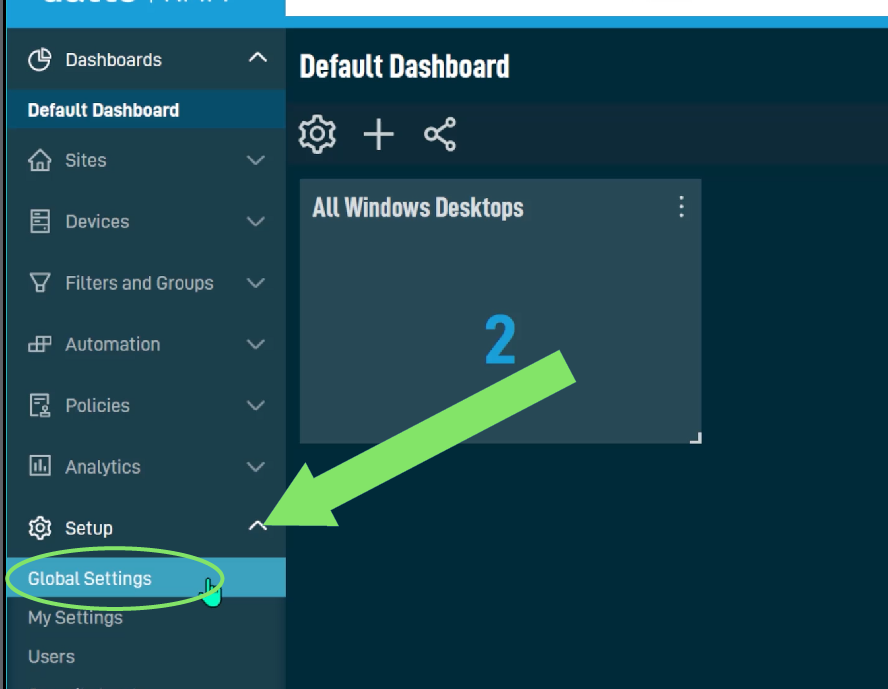
Task: Click the Automation blocks icon
Action: pyautogui.click(x=40, y=344)
